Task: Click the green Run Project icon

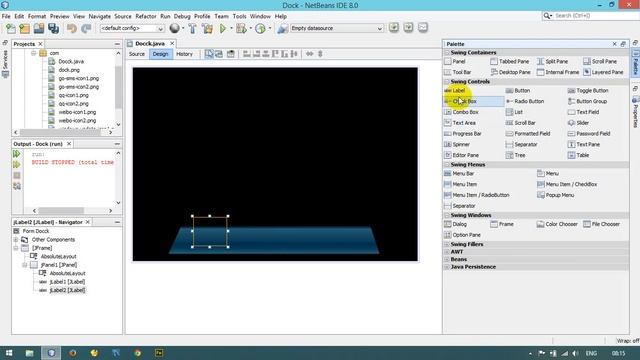Action: [x=223, y=28]
